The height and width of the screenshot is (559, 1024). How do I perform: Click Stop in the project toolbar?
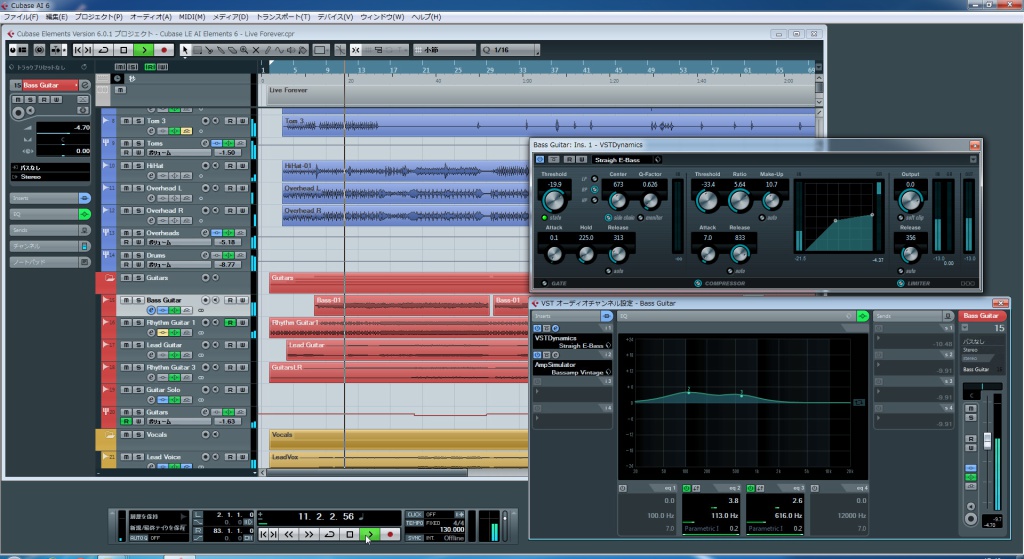tap(123, 50)
